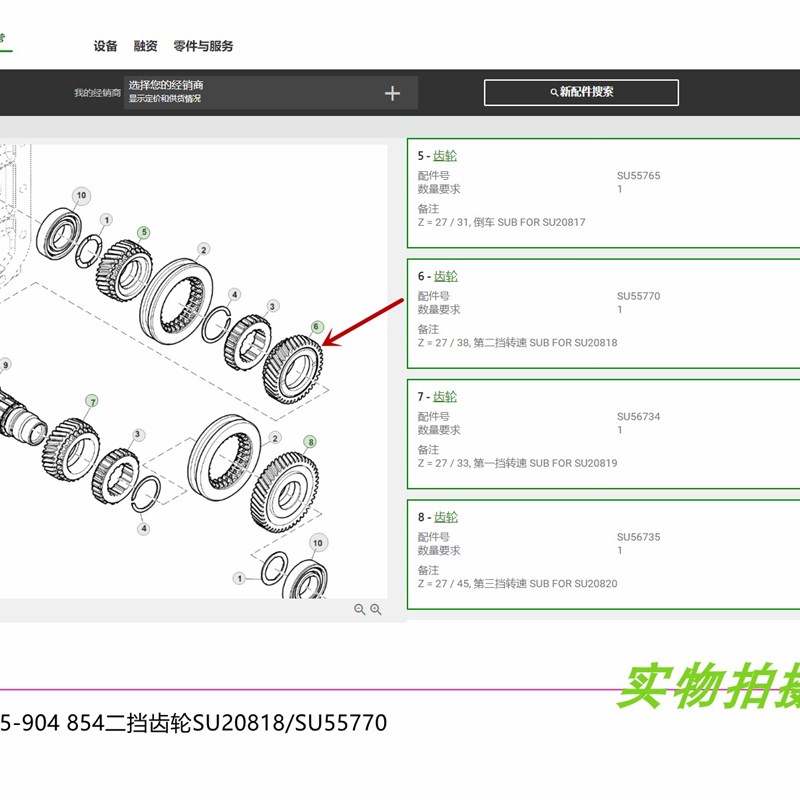Click the plus icon next to 选择您的经销商

(x=391, y=93)
